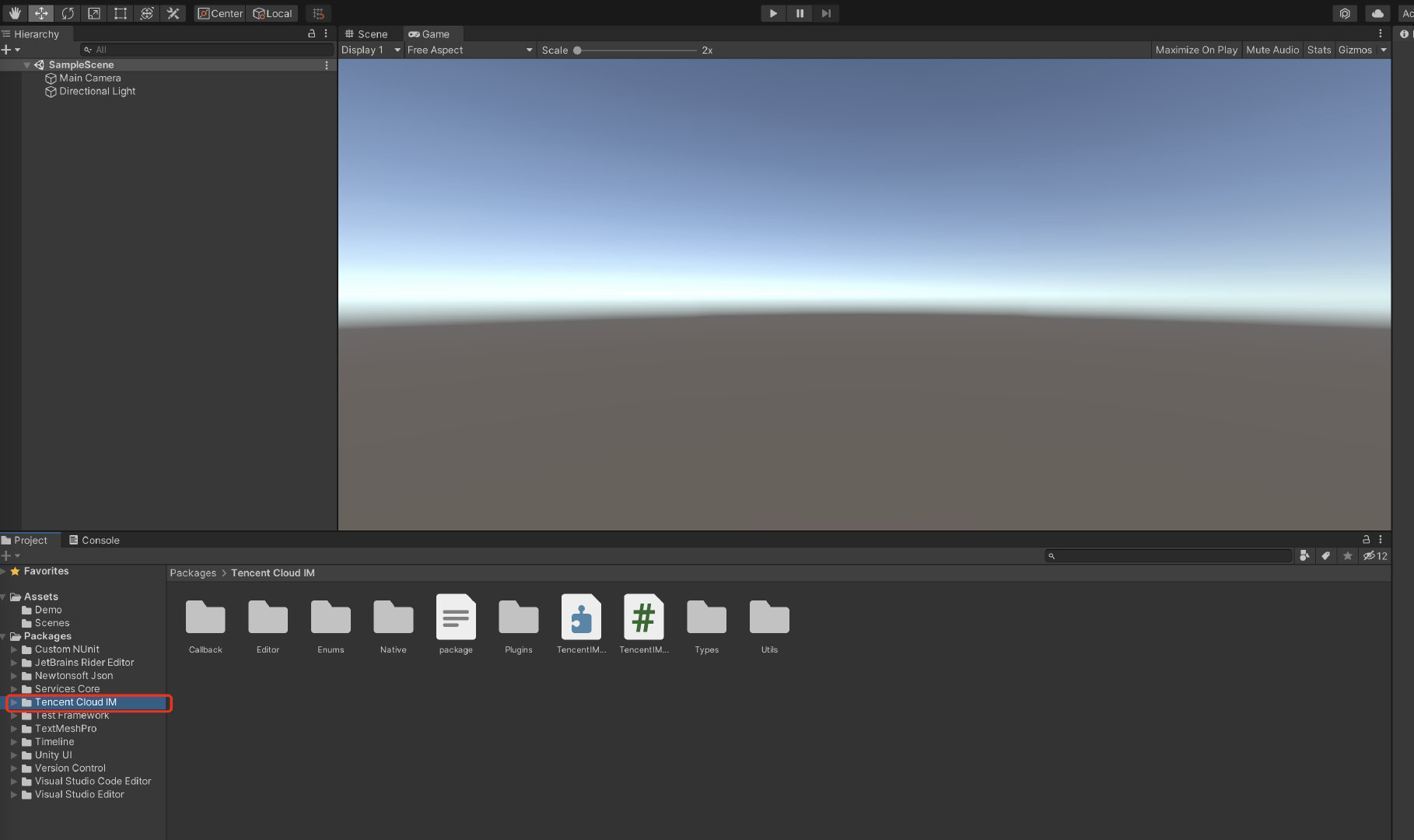The image size is (1414, 840).
Task: Click the Pause button
Action: [x=800, y=13]
